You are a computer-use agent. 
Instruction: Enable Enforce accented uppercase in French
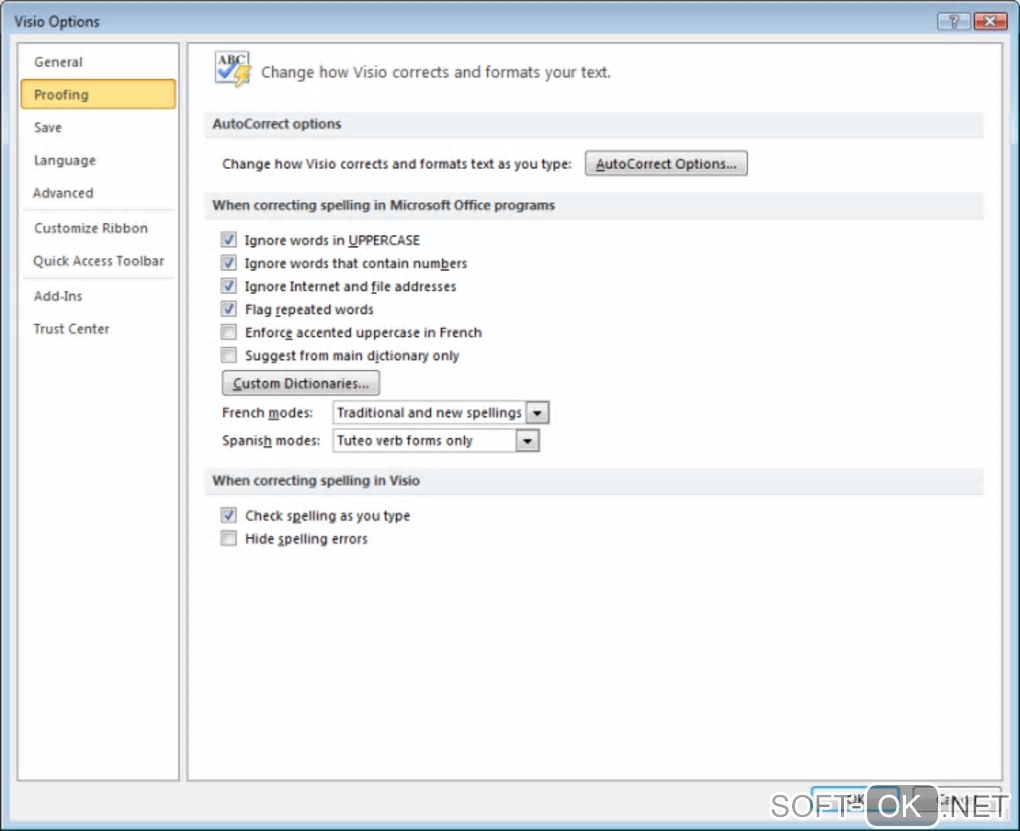click(228, 332)
